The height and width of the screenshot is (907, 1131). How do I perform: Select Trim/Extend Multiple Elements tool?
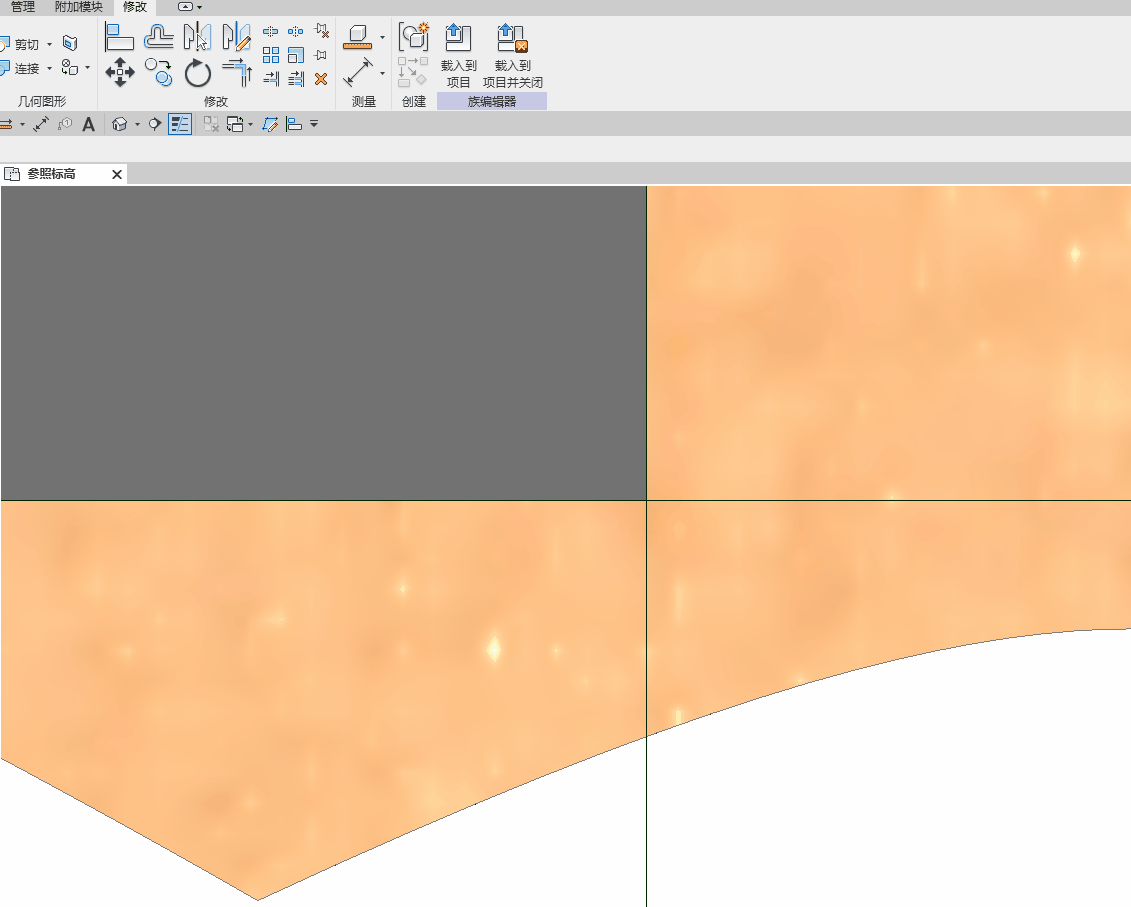(296, 79)
